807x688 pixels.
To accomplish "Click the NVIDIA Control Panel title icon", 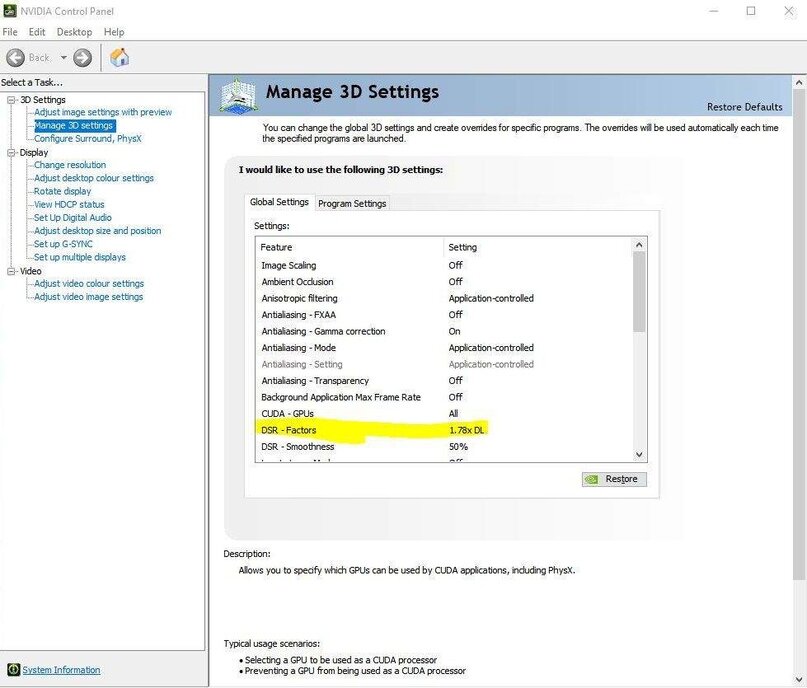I will point(10,10).
